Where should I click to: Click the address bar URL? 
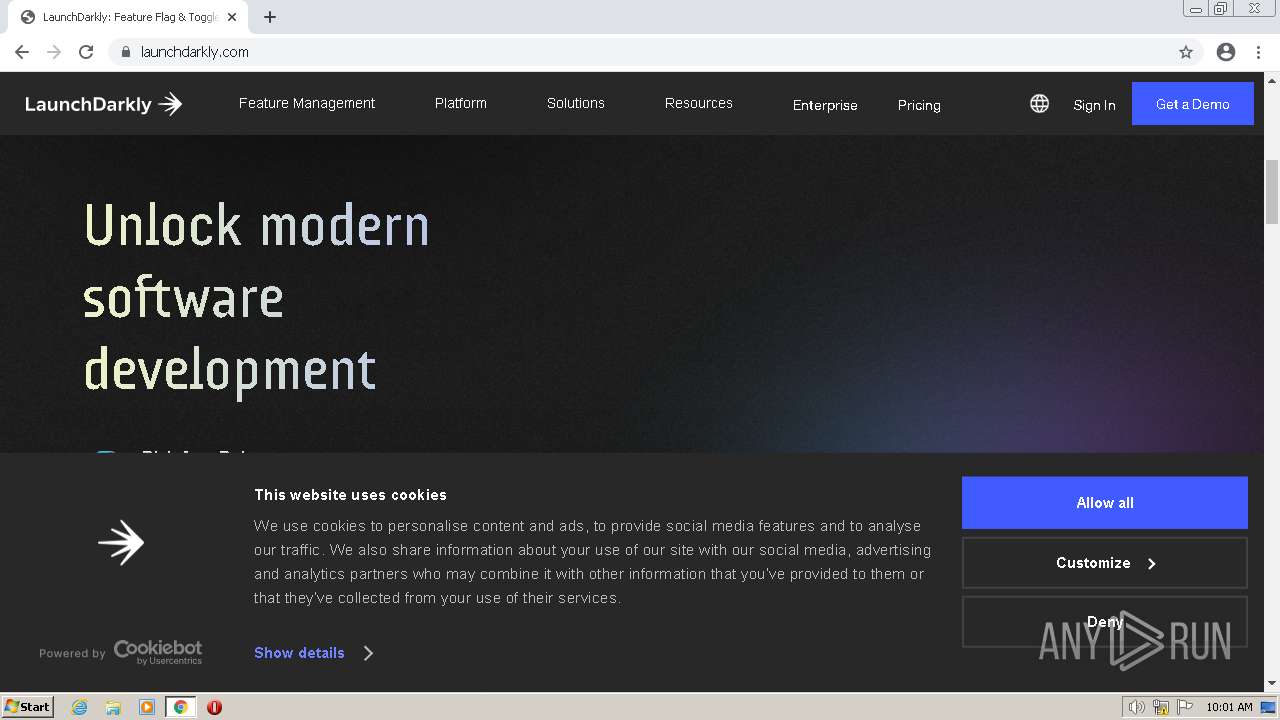point(195,52)
